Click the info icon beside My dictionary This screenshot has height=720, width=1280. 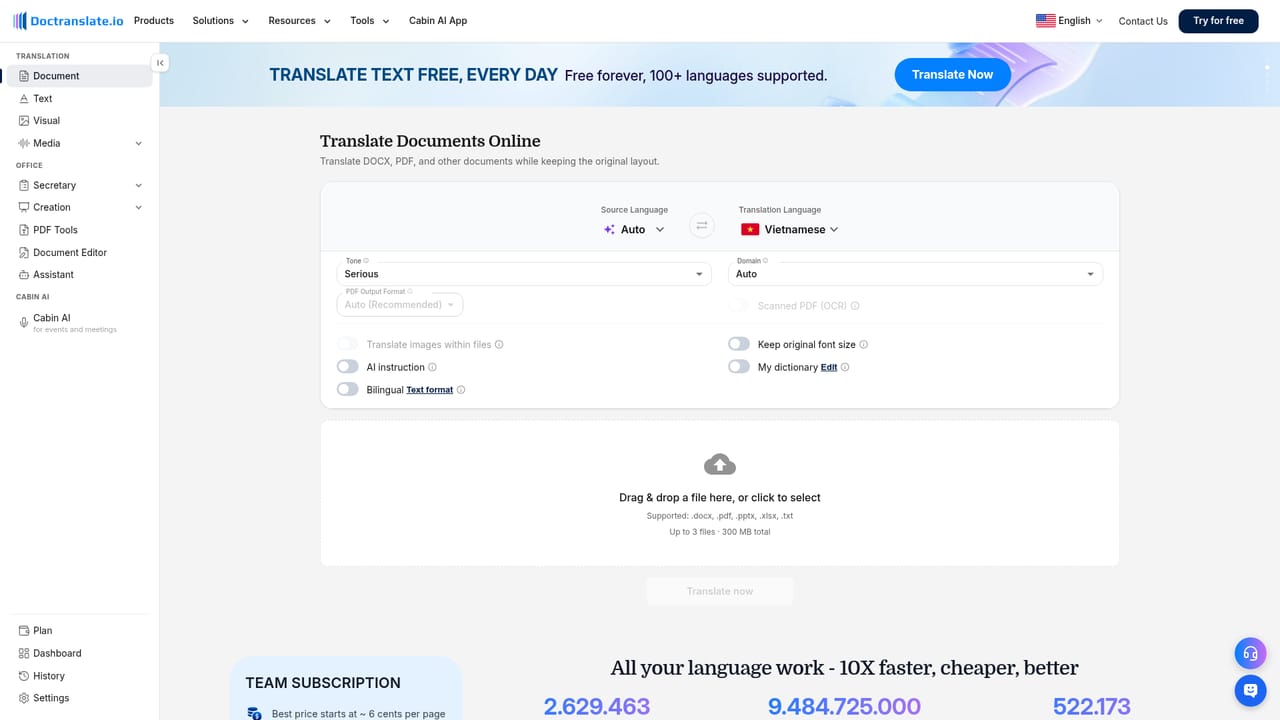[x=845, y=367]
